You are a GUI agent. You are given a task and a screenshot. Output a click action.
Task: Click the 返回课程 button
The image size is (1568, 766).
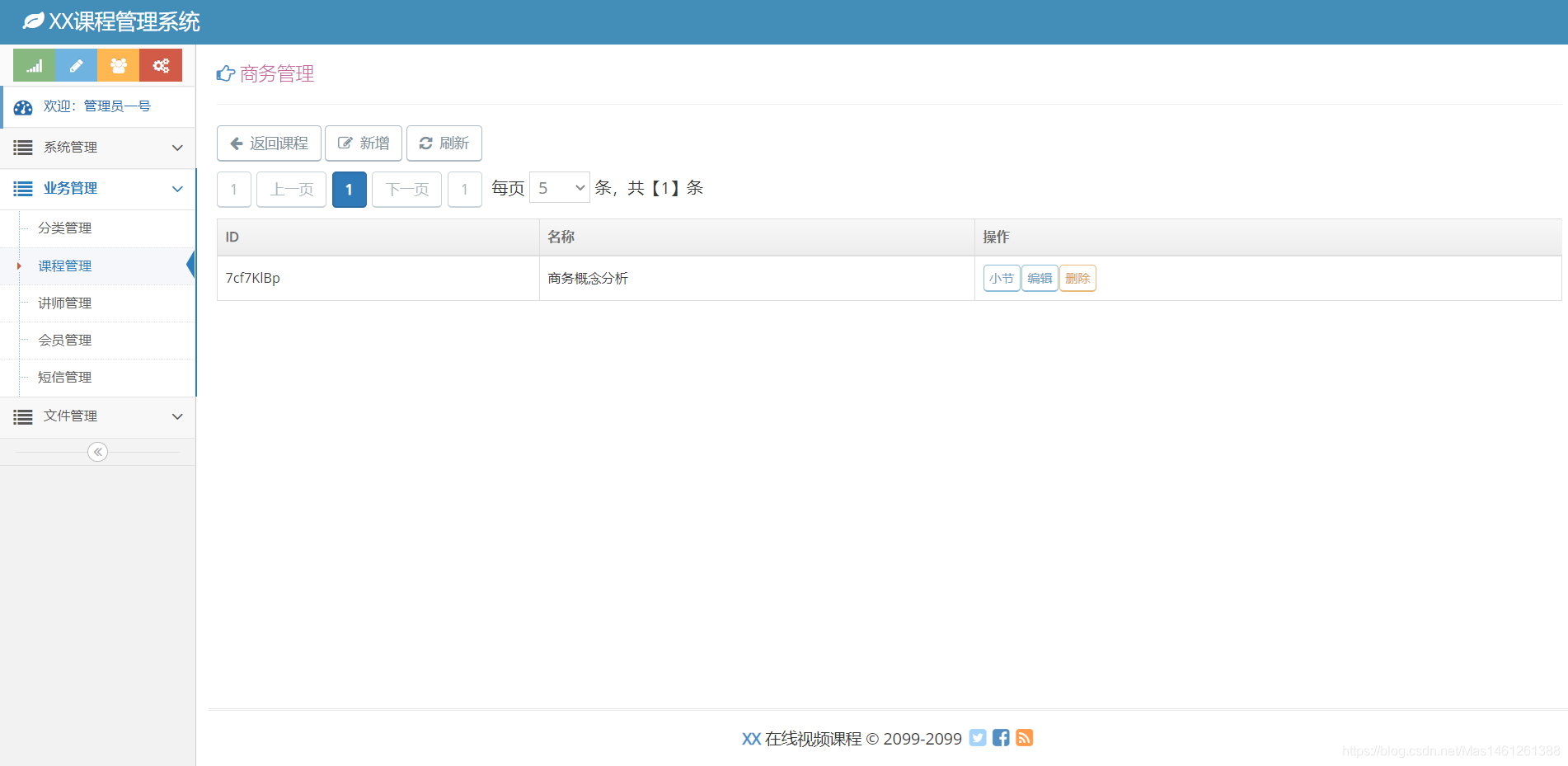point(269,143)
